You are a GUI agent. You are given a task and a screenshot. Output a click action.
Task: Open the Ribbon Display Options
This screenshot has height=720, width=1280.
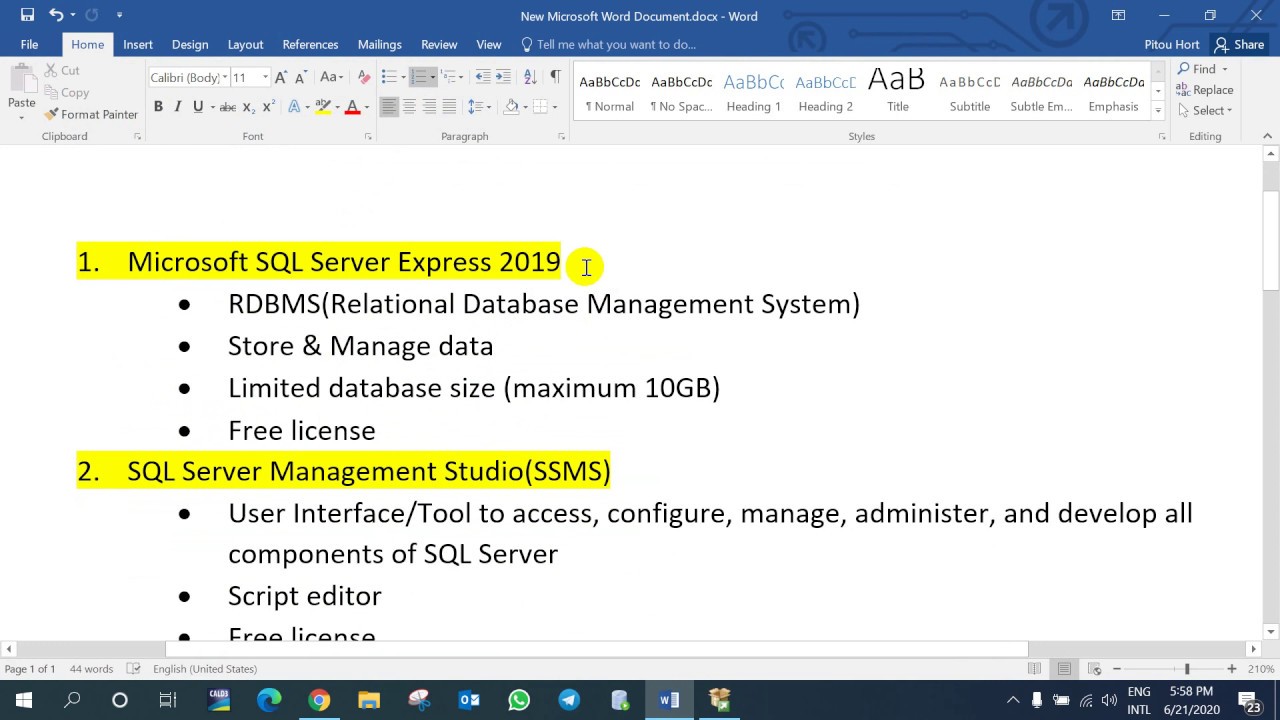coord(1118,15)
